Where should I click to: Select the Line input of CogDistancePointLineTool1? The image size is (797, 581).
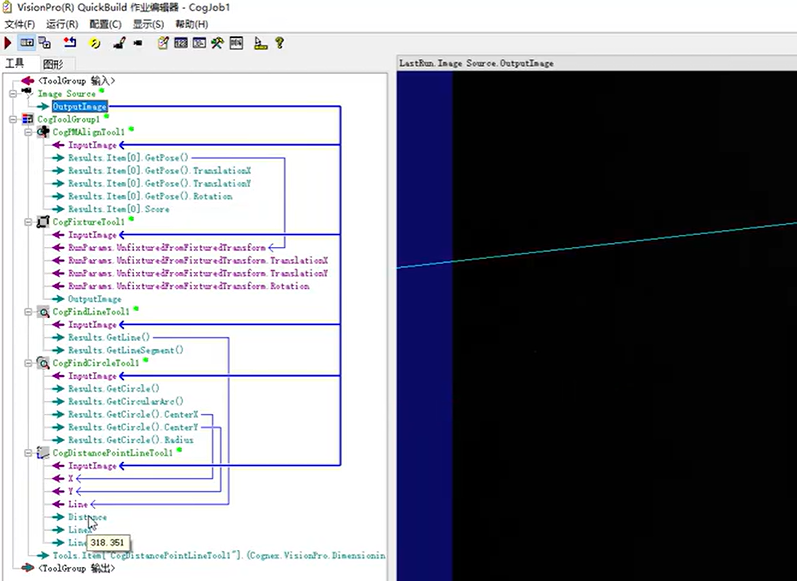point(78,504)
